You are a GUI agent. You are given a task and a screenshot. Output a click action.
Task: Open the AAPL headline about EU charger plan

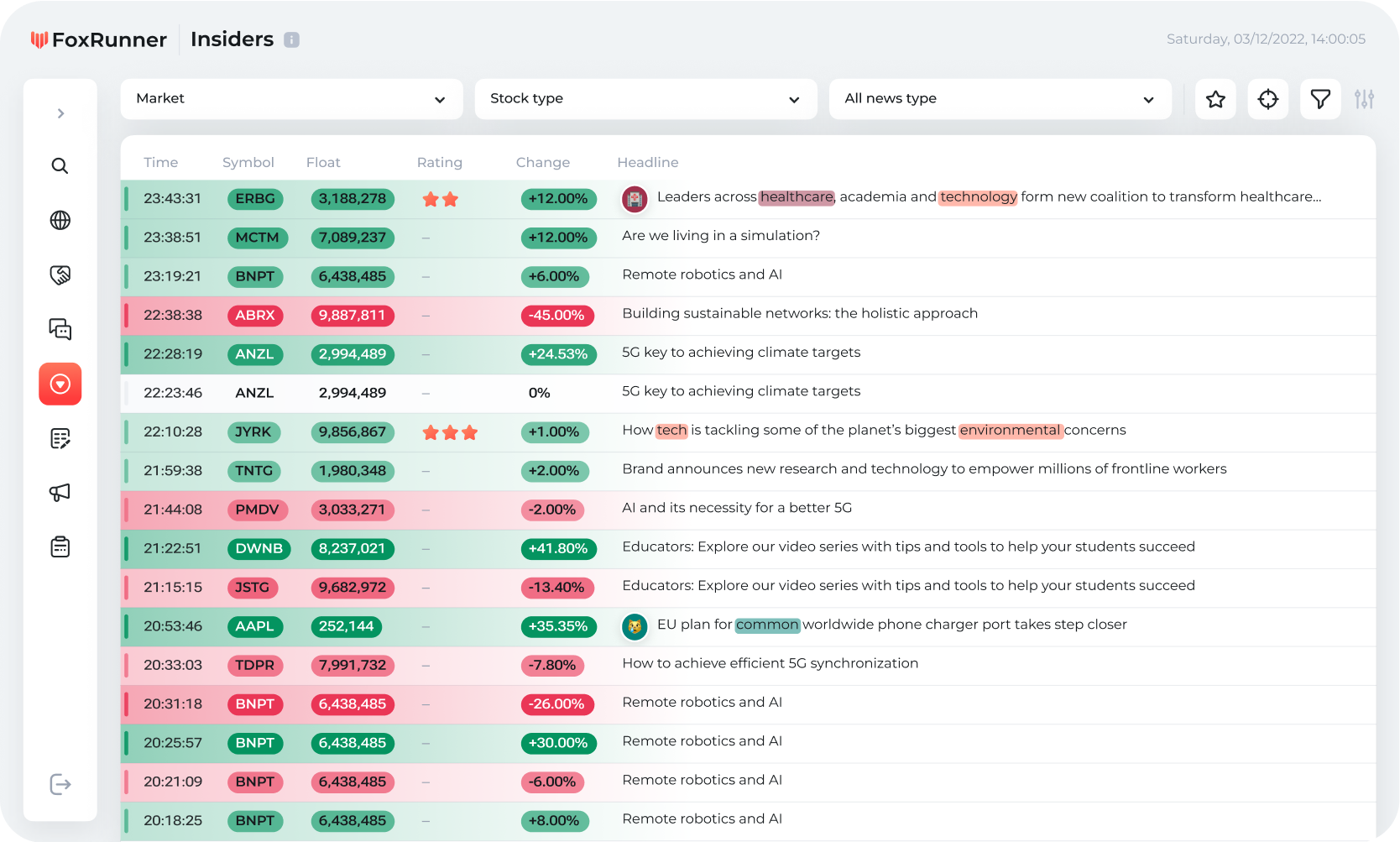(891, 625)
